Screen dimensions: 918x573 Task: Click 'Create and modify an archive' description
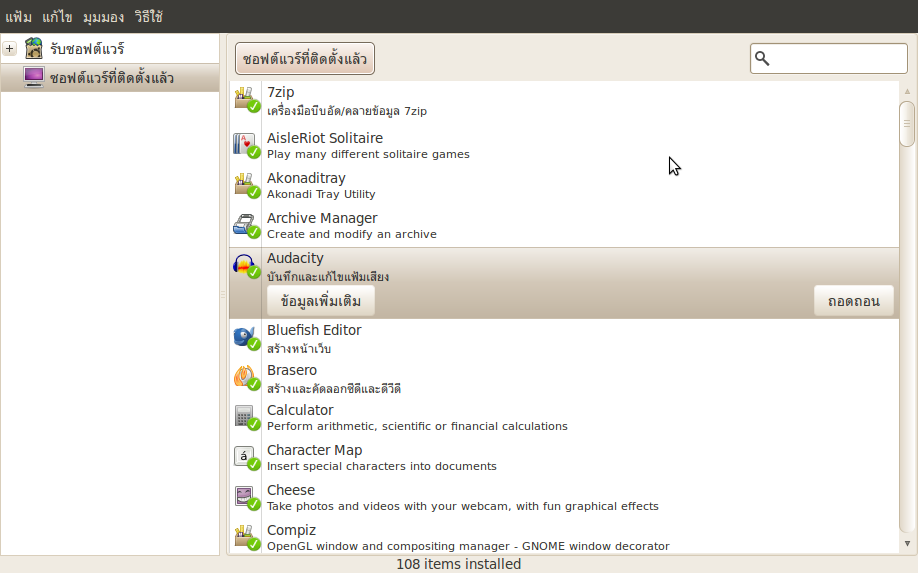pos(352,234)
